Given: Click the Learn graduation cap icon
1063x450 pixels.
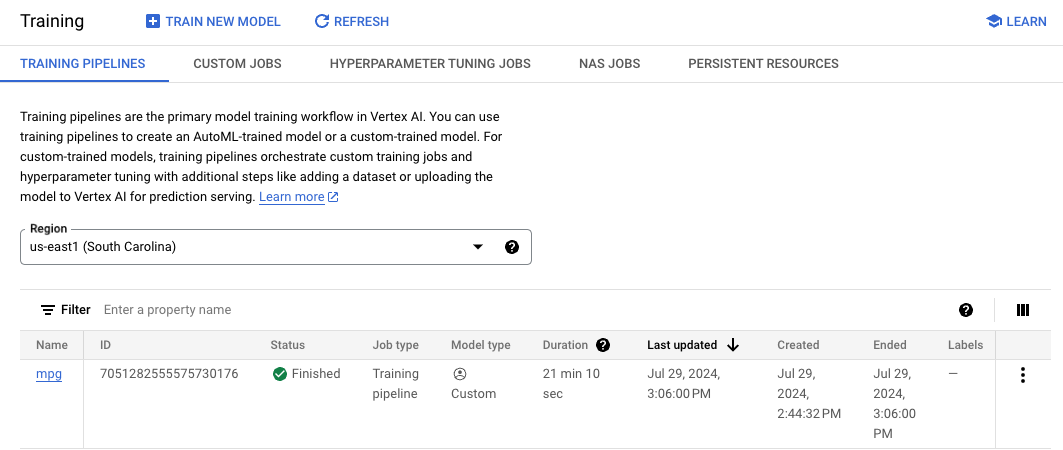Looking at the screenshot, I should [994, 22].
